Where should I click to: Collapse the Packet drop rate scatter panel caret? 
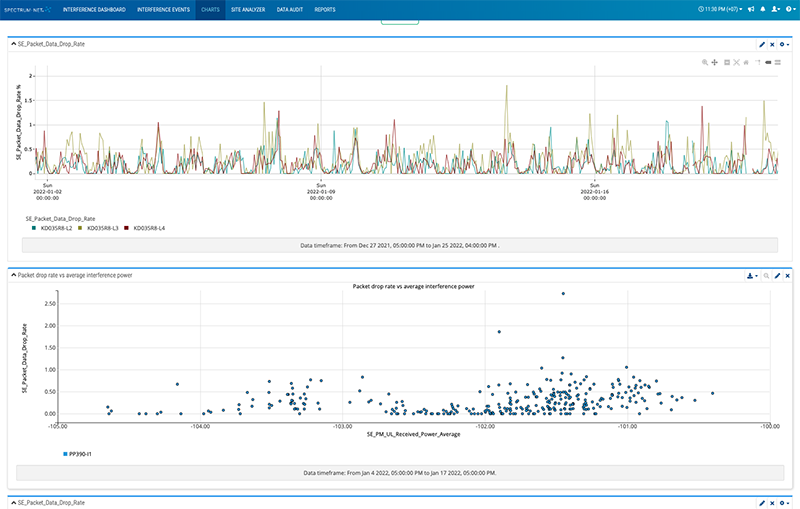pos(14,275)
